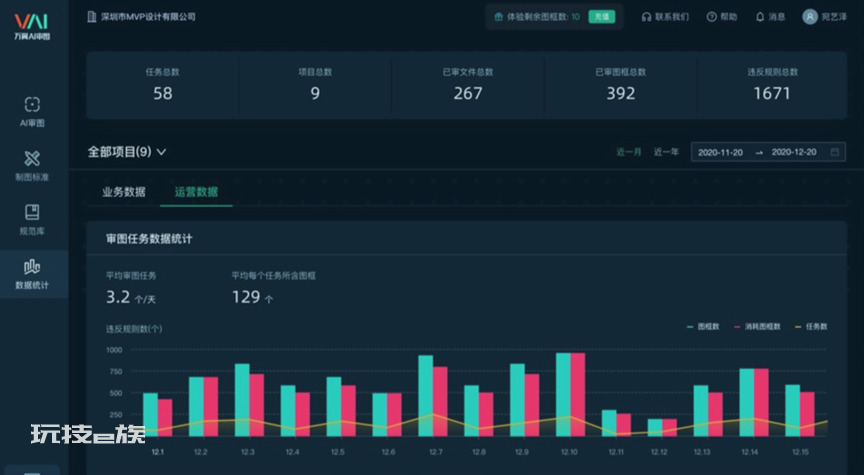The height and width of the screenshot is (475, 864).
Task: Select the 近一年 time filter
Action: 666,152
